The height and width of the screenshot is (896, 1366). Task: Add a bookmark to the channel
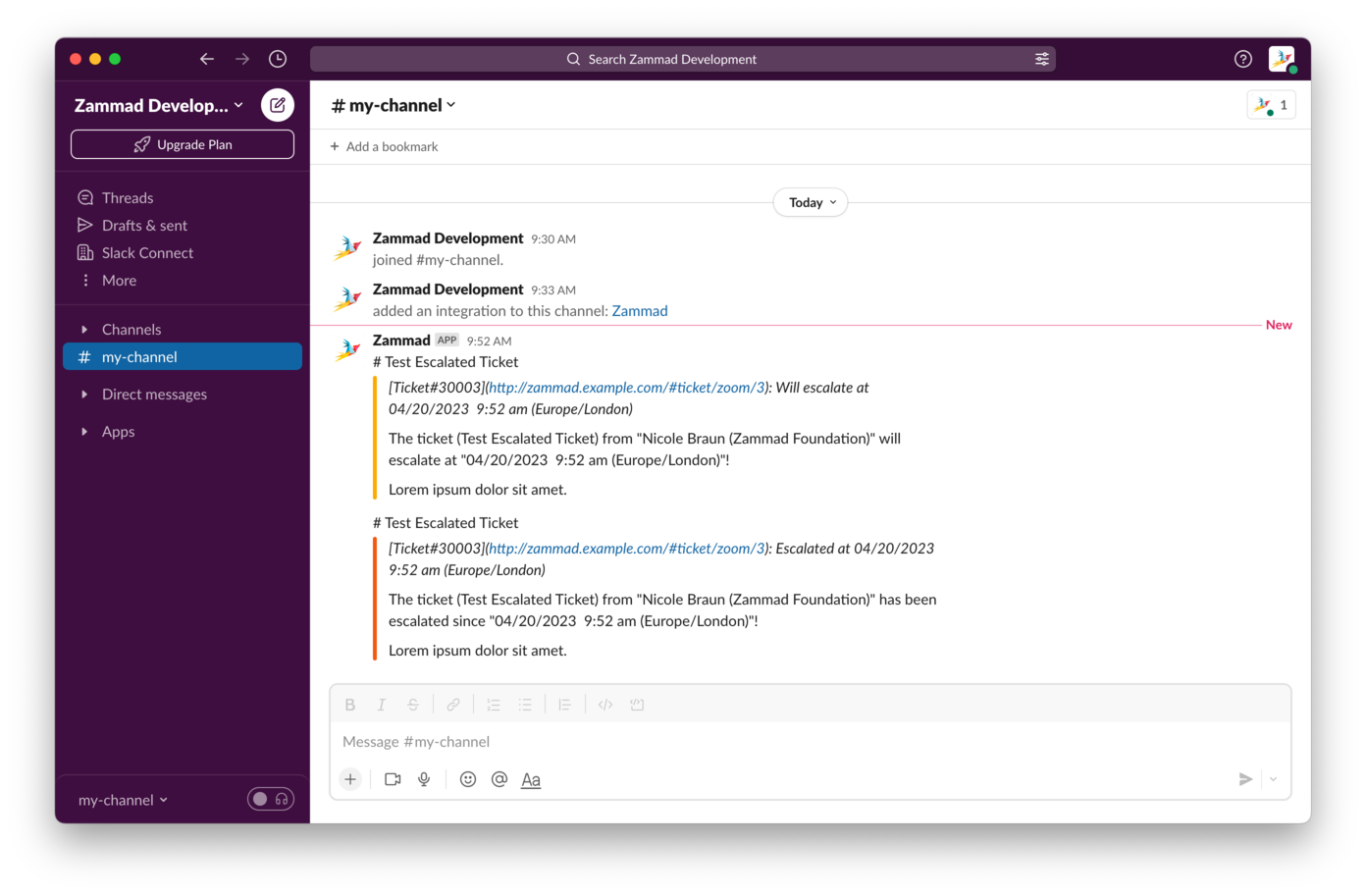coord(384,146)
